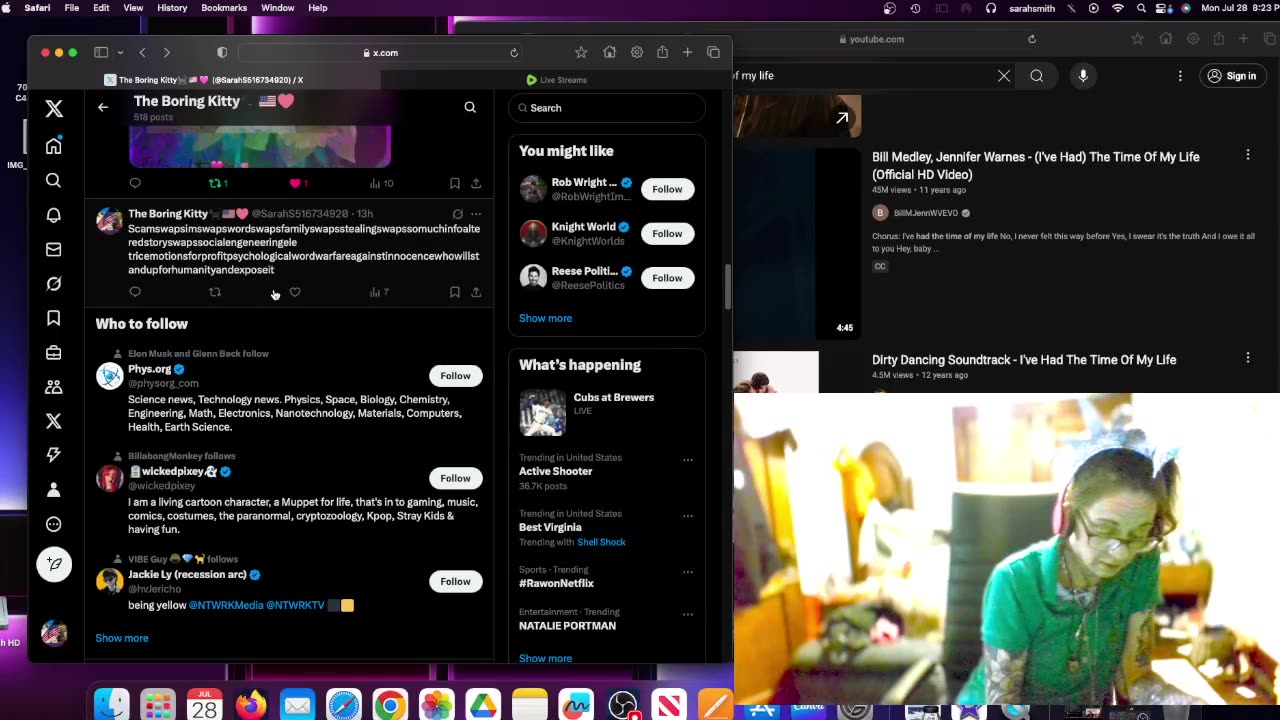Go back with profile header arrow
Screen dimensions: 1280x720
point(103,107)
